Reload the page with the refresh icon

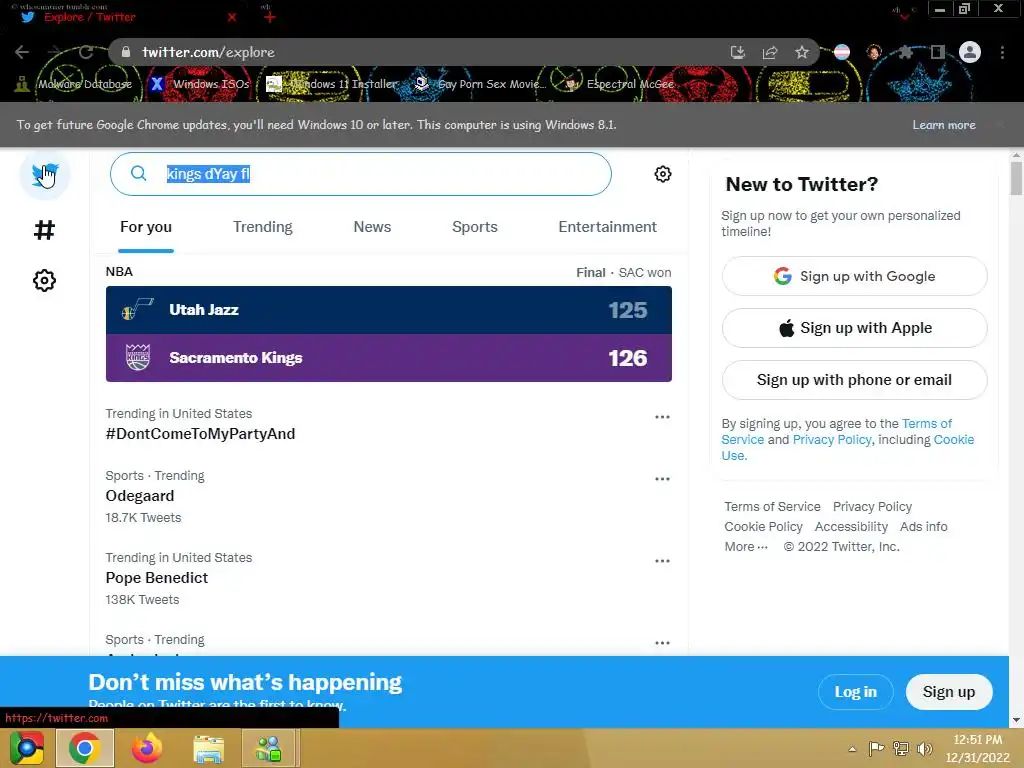click(x=86, y=52)
